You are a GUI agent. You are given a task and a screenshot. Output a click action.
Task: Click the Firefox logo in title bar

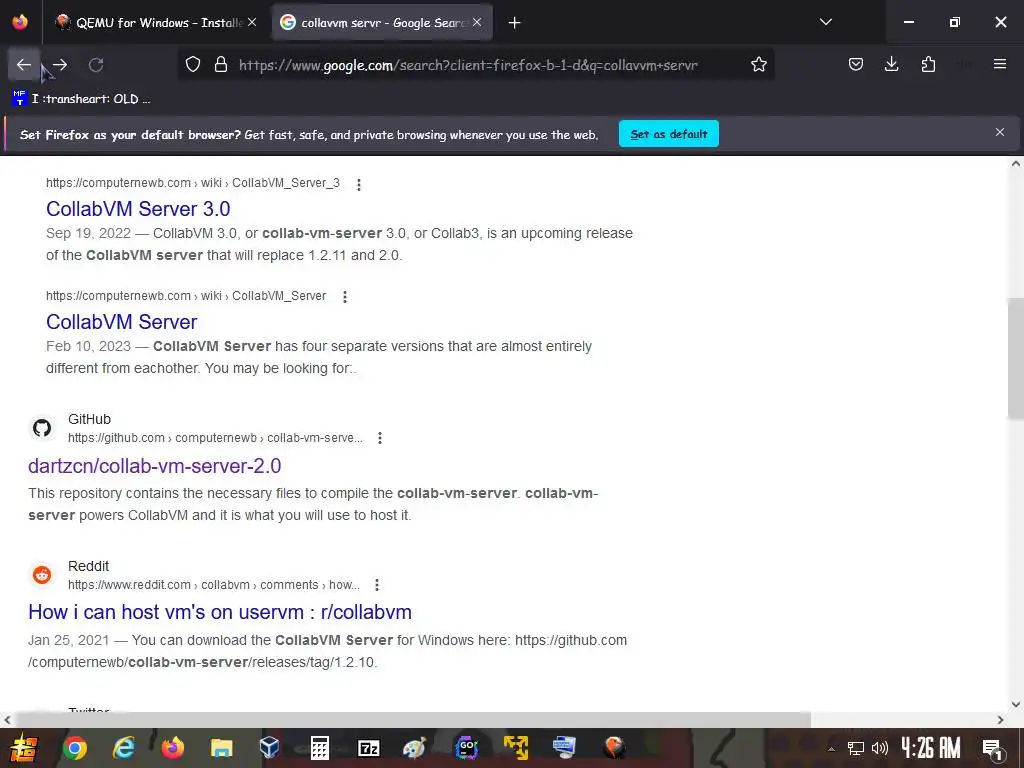tap(20, 22)
